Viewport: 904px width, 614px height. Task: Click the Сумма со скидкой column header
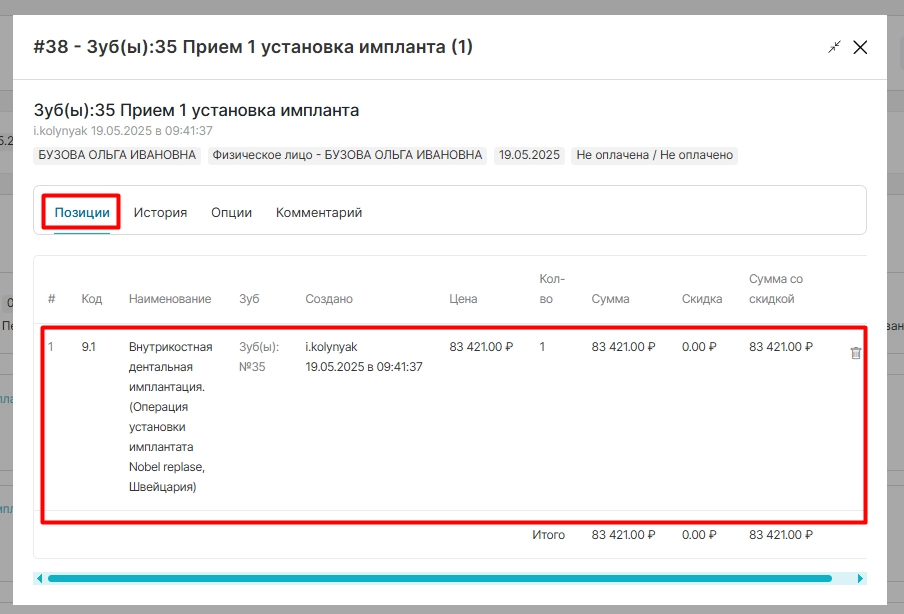click(775, 289)
